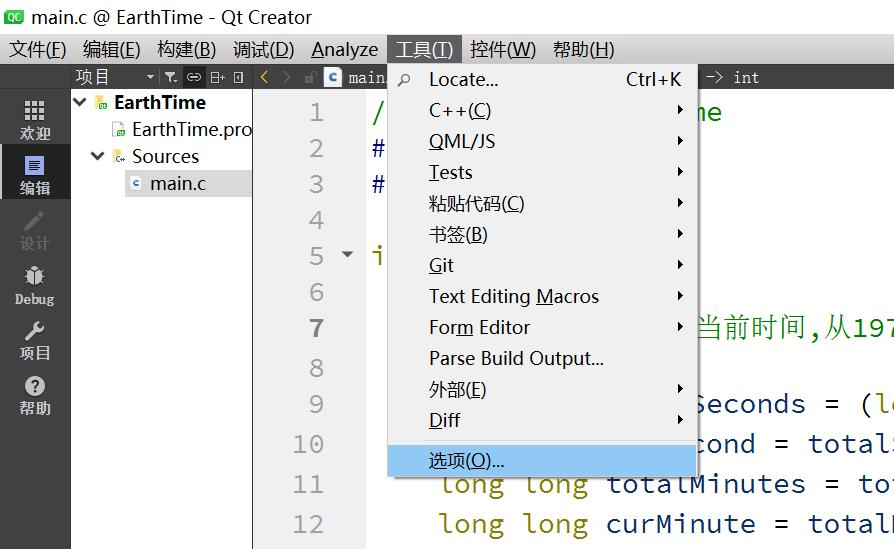Choose Parse Build Output... entry
The image size is (894, 549).
pyautogui.click(x=516, y=358)
